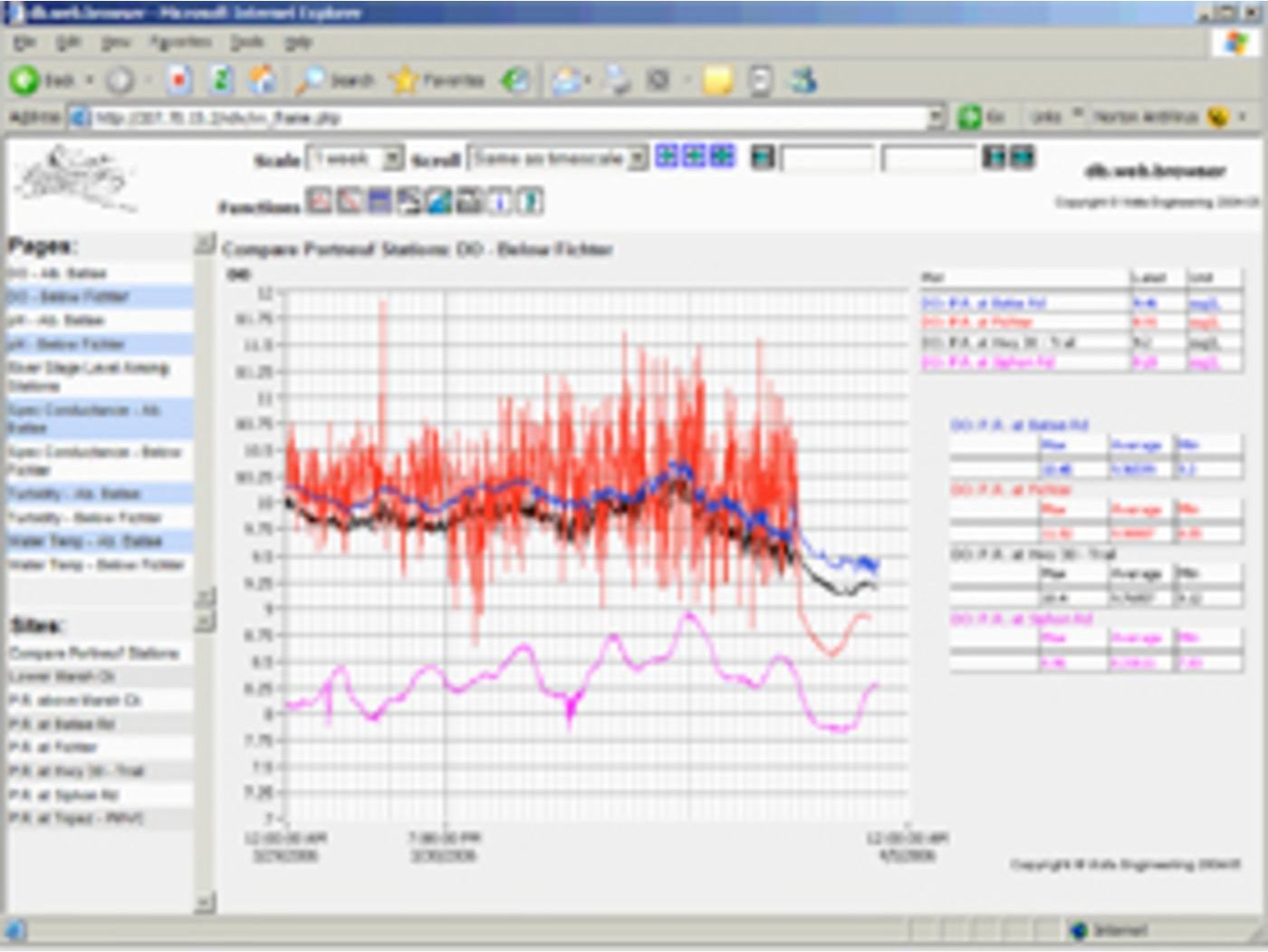This screenshot has height=952, width=1268.
Task: Open the Tools menu
Action: pos(246,43)
